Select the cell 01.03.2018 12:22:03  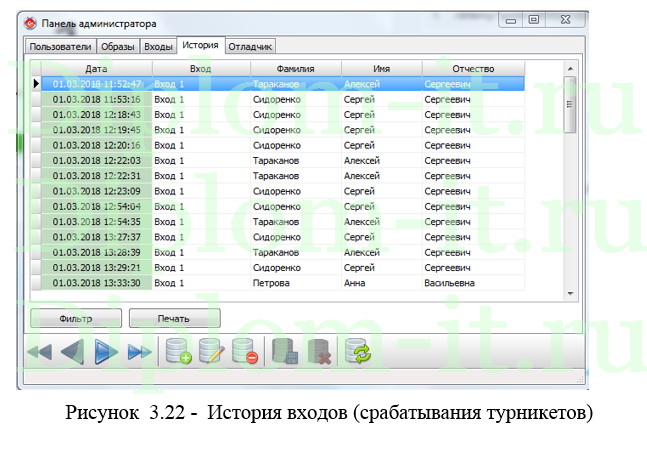tap(97, 161)
